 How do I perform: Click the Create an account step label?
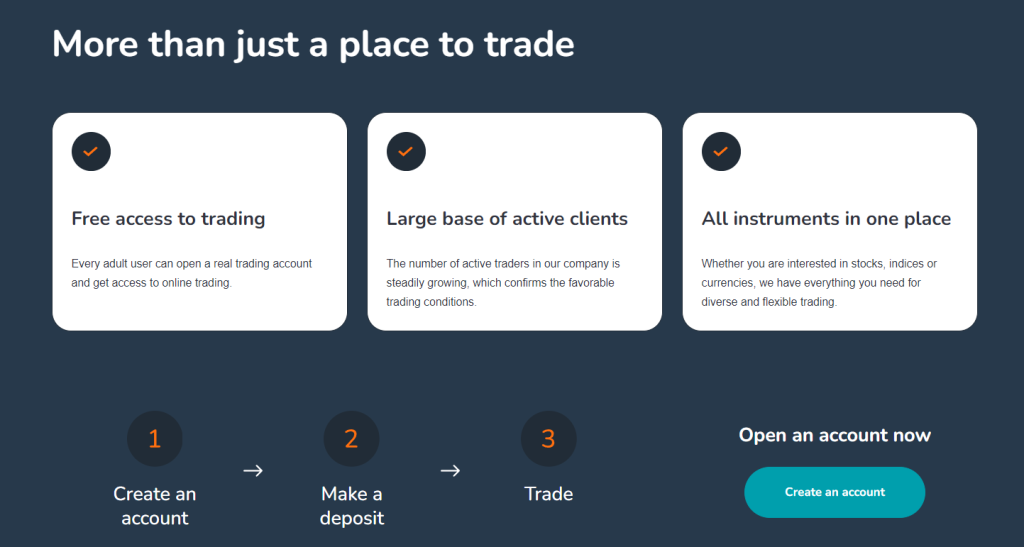click(155, 506)
